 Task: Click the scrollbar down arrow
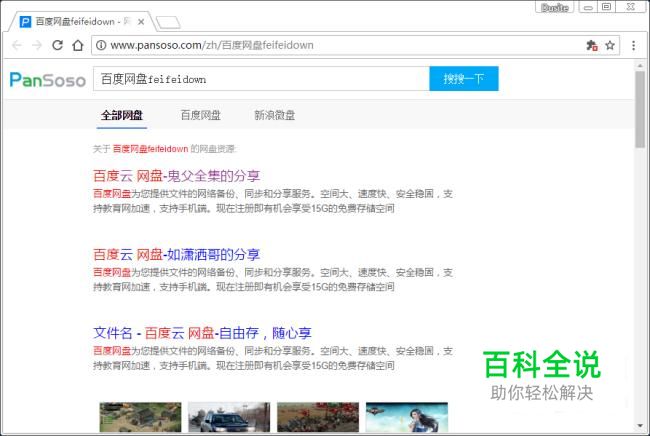coord(640,426)
